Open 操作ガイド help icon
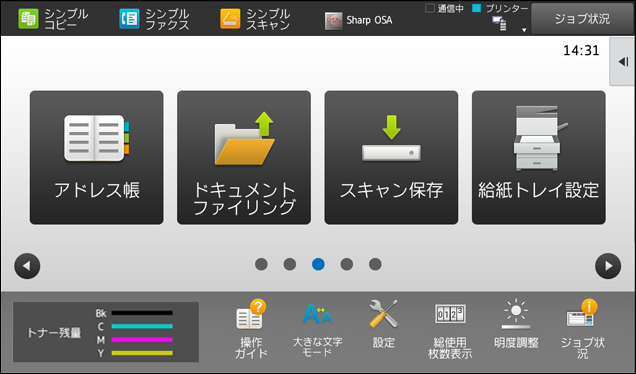The height and width of the screenshot is (374, 636). pyautogui.click(x=251, y=329)
